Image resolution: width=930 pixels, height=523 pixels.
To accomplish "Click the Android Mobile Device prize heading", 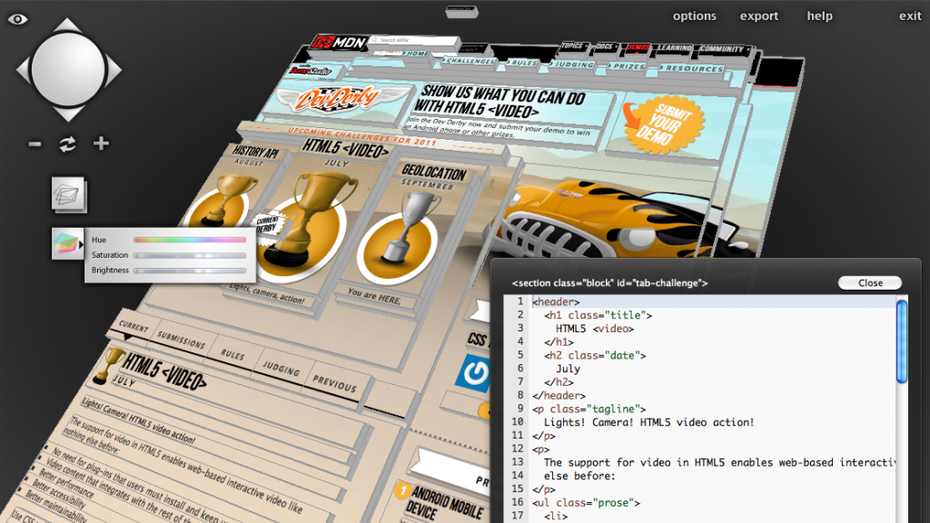I will [444, 504].
